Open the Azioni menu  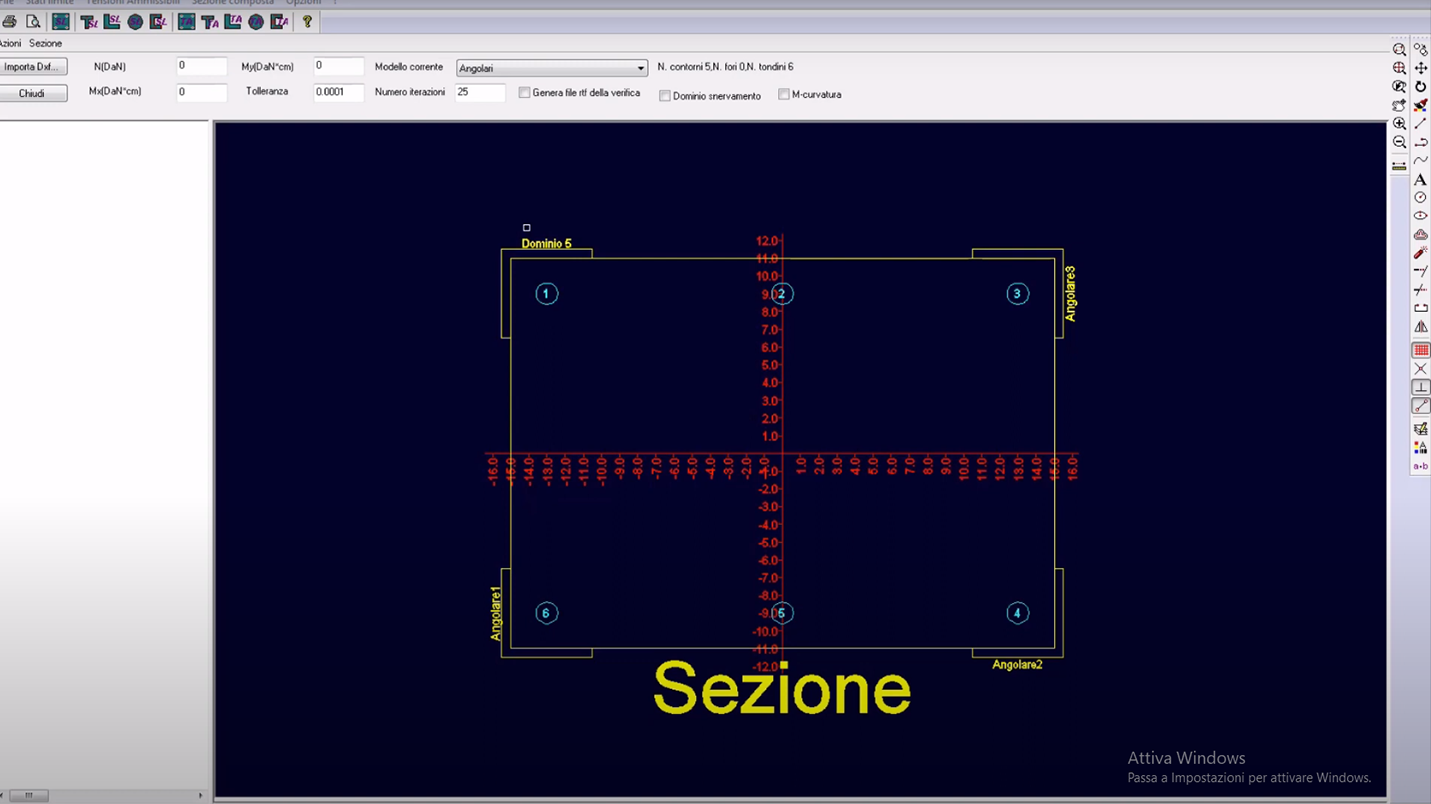click(x=10, y=43)
